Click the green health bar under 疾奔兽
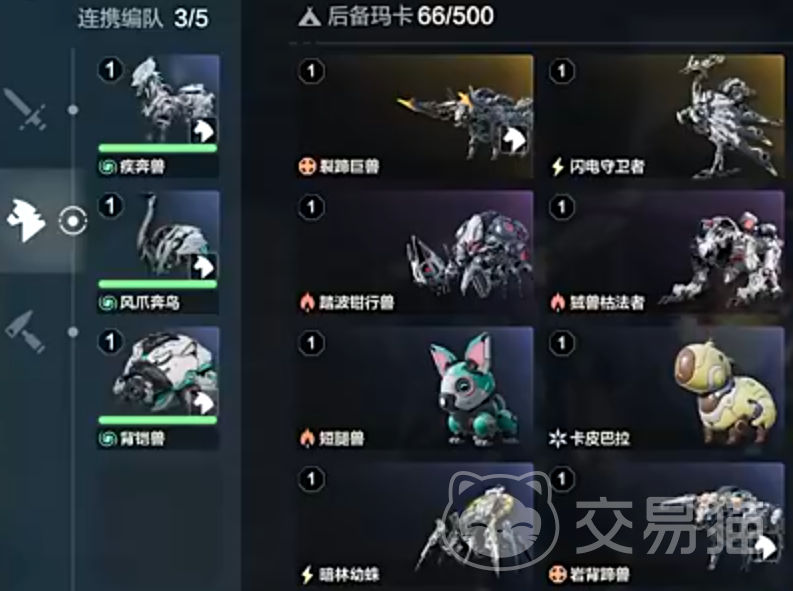The width and height of the screenshot is (793, 591). point(158,148)
